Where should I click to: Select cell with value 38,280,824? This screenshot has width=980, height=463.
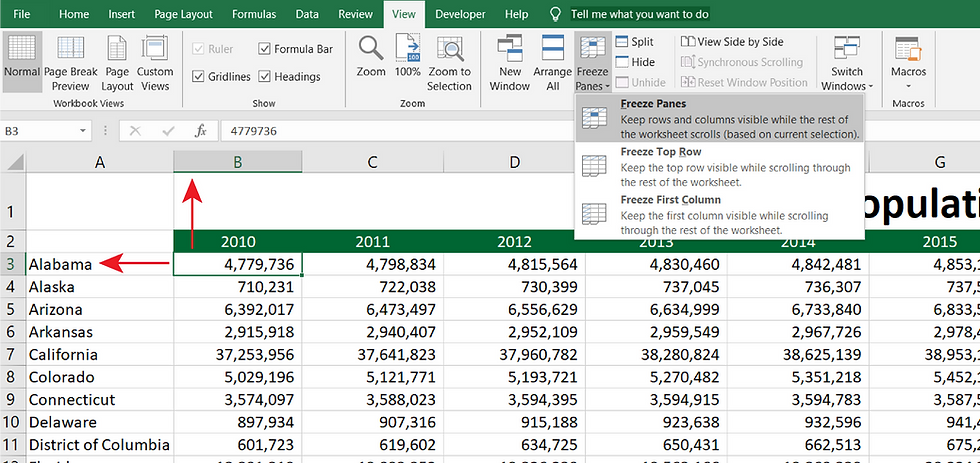pos(656,355)
